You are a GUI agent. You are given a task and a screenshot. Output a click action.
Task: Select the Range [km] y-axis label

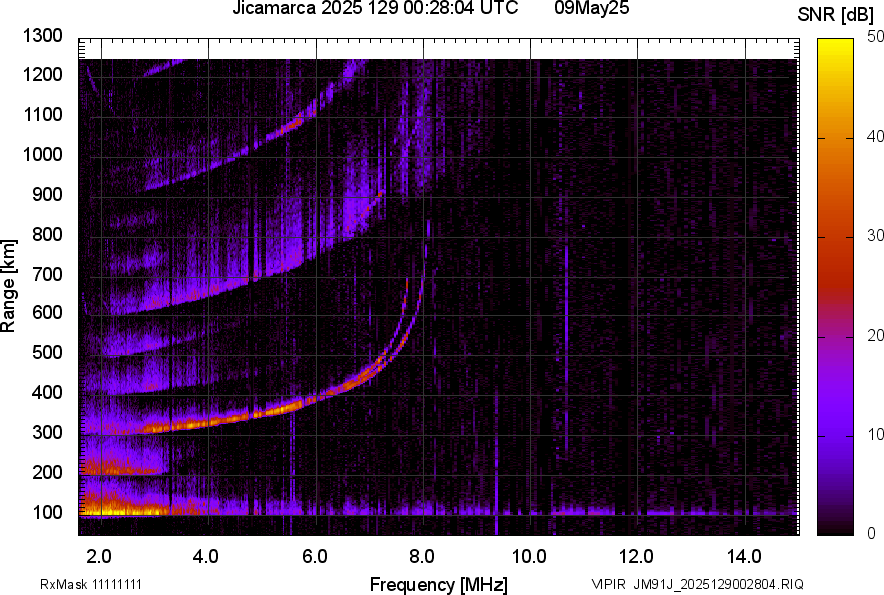click(x=9, y=286)
